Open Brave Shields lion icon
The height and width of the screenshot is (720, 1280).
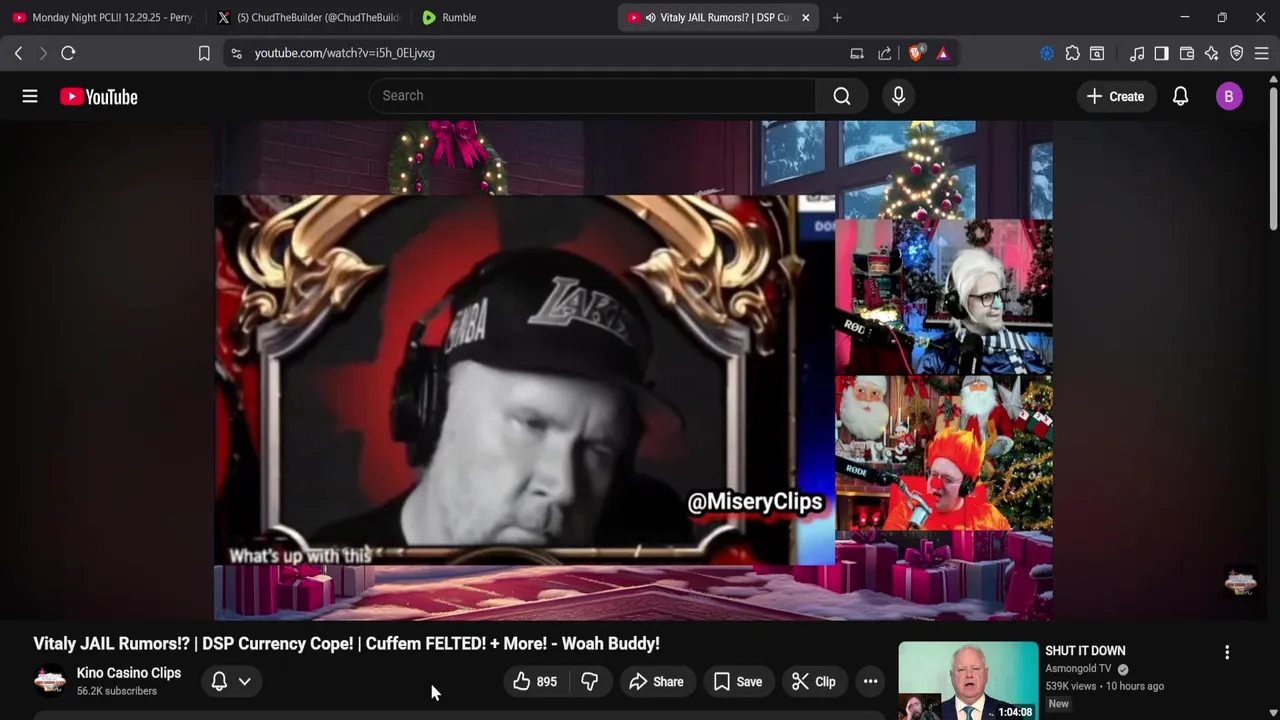tap(915, 53)
